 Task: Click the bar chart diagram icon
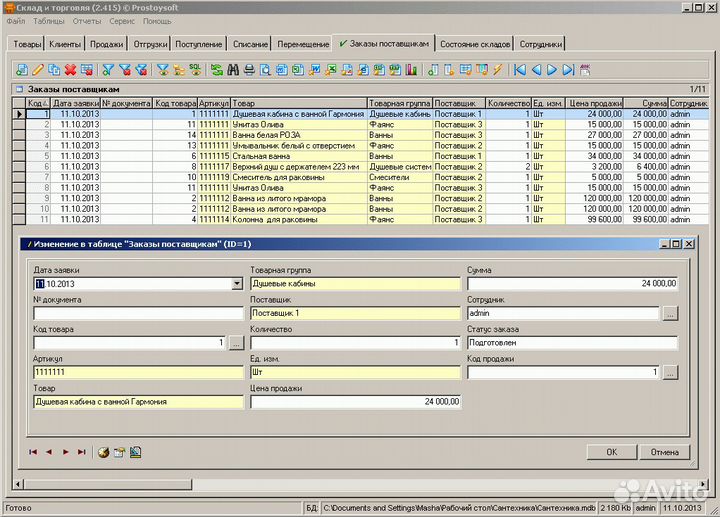tap(409, 70)
